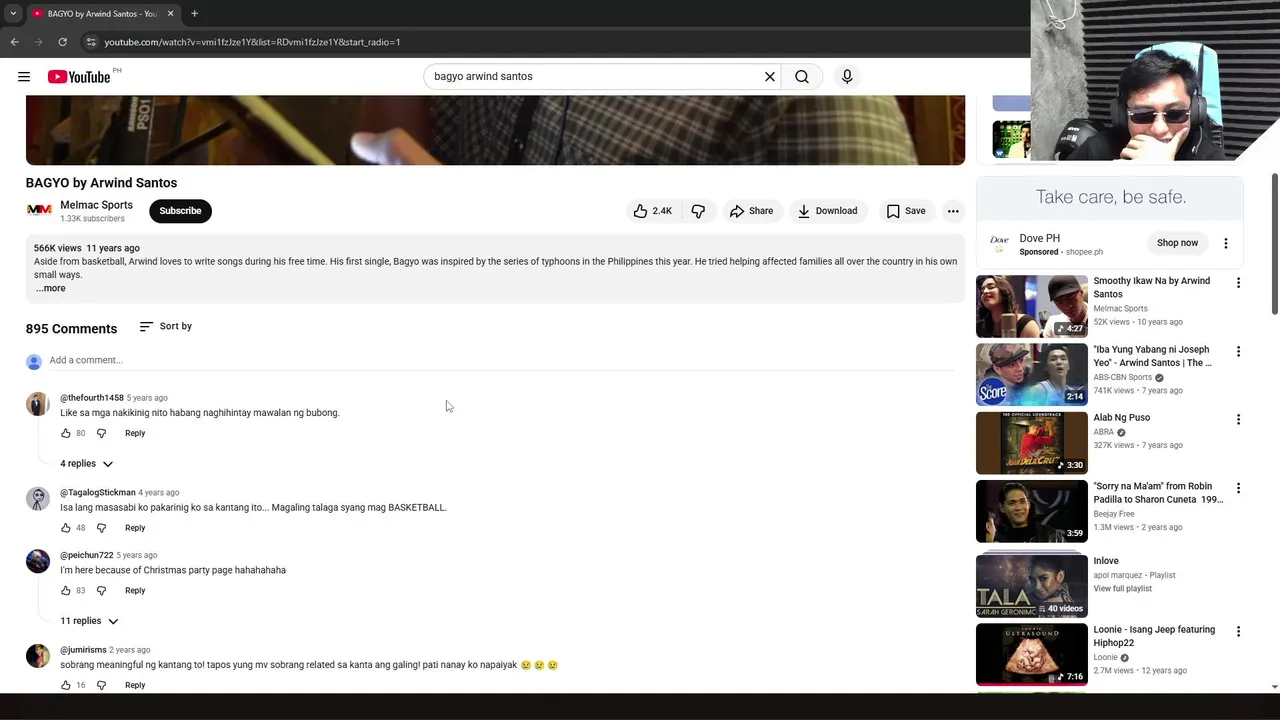Like the comment by @jumirisms
This screenshot has height=720, width=1280.
(x=66, y=685)
